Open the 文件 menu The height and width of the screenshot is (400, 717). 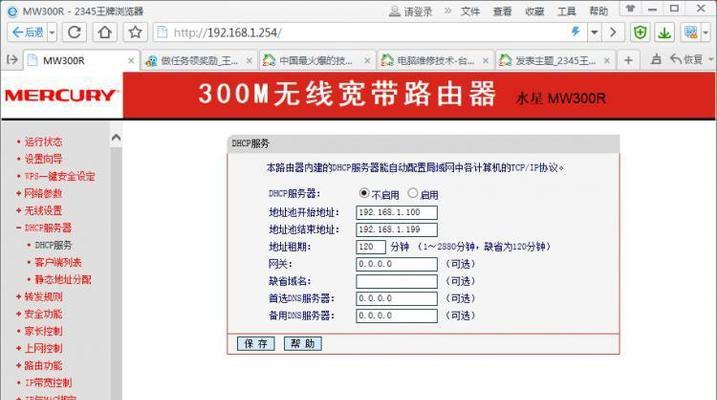(470, 11)
